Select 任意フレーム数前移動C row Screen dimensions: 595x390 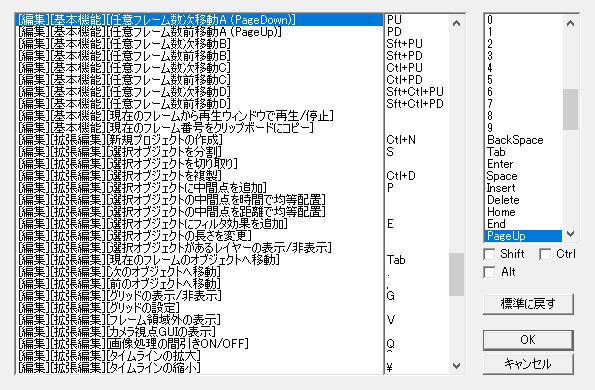point(199,80)
